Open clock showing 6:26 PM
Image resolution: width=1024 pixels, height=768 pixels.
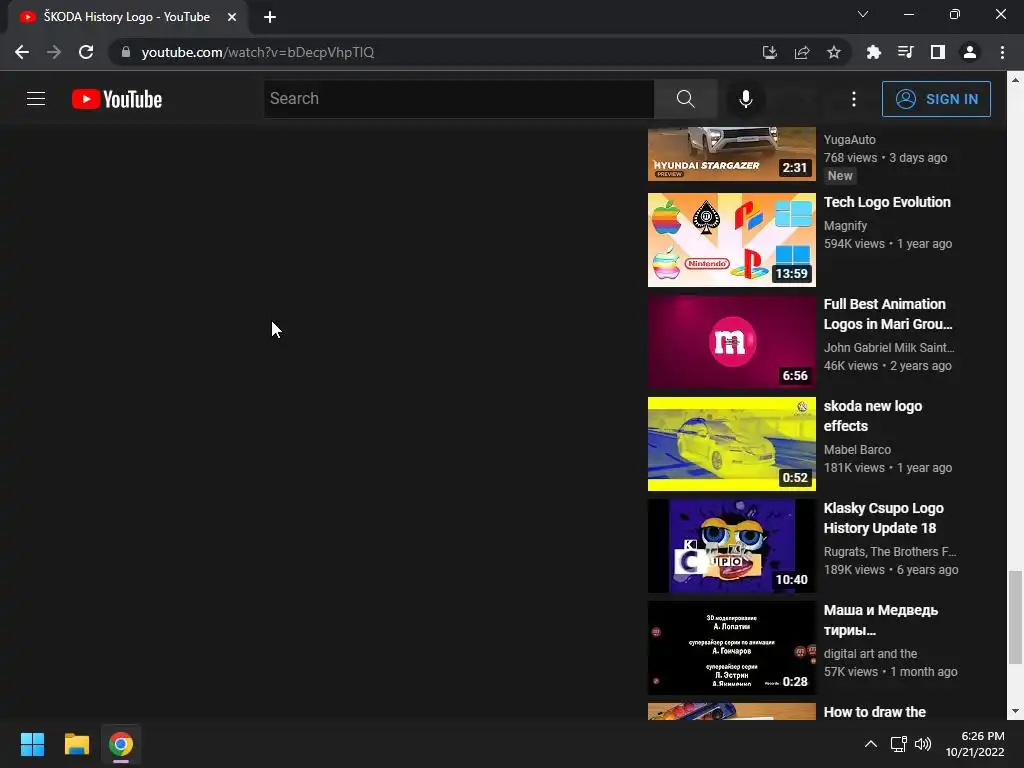pos(974,744)
